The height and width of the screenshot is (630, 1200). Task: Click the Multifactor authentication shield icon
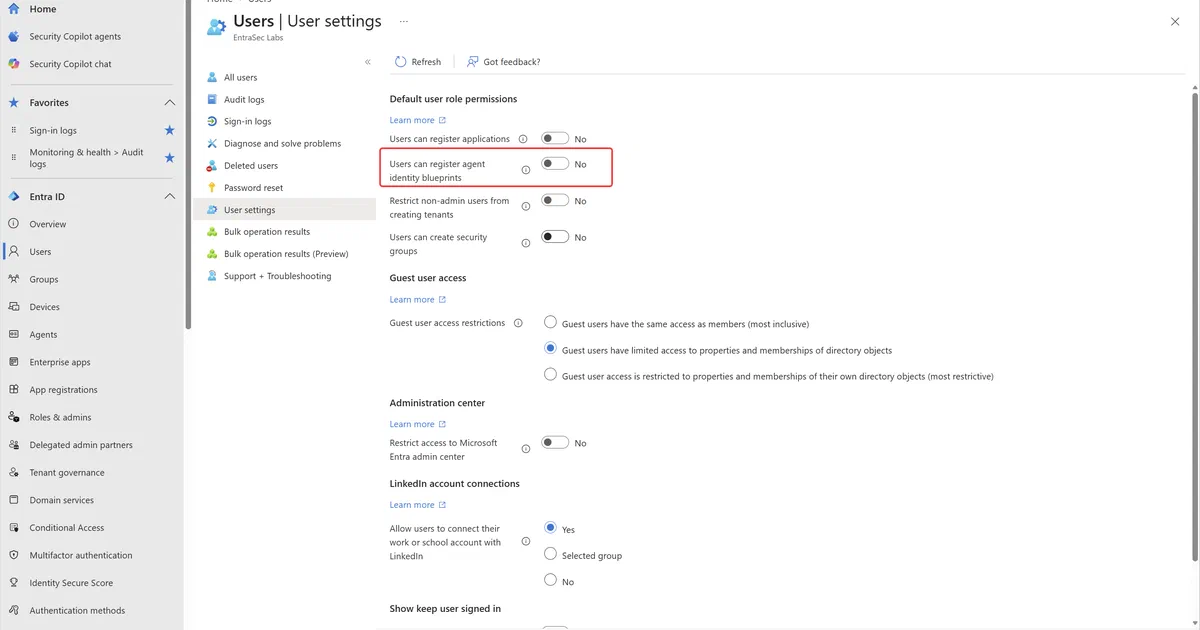tap(14, 555)
